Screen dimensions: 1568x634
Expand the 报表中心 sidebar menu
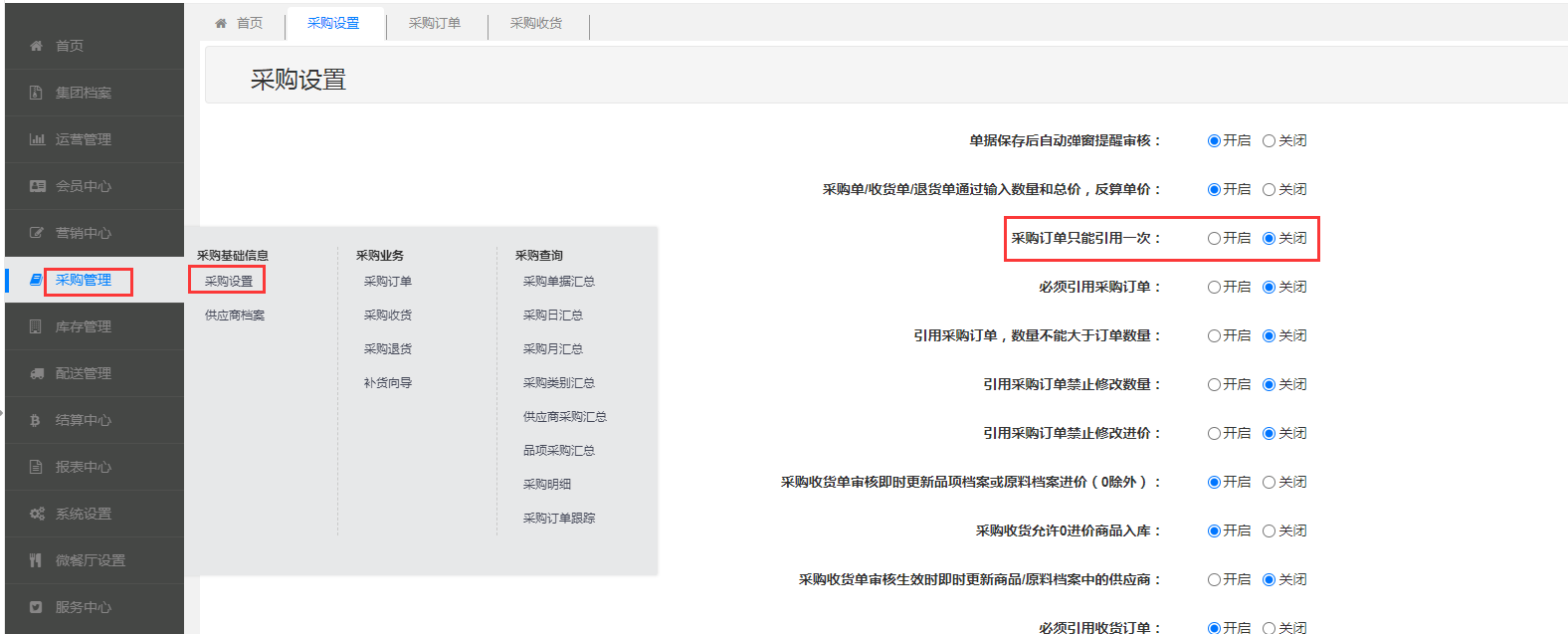coord(84,467)
